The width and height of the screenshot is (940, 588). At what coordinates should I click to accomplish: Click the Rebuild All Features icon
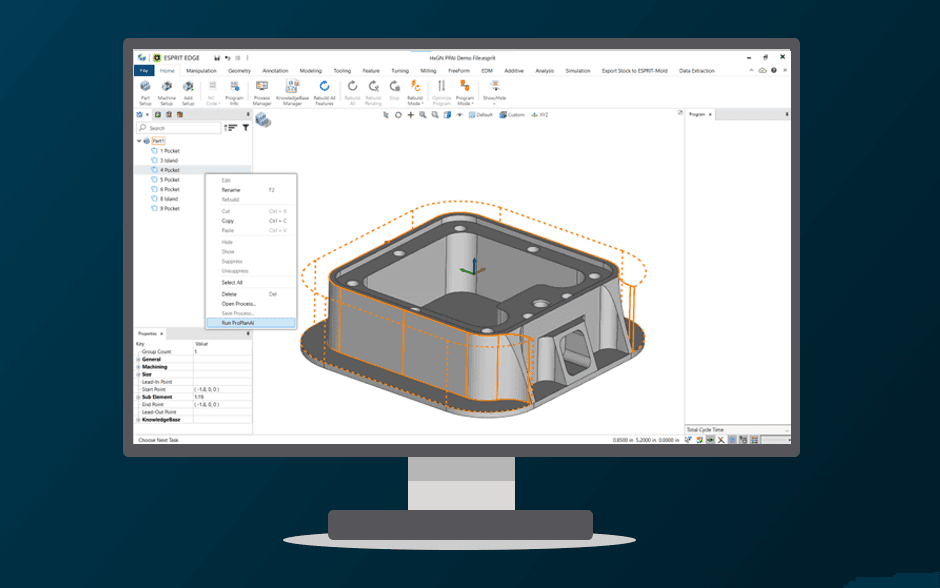323,92
